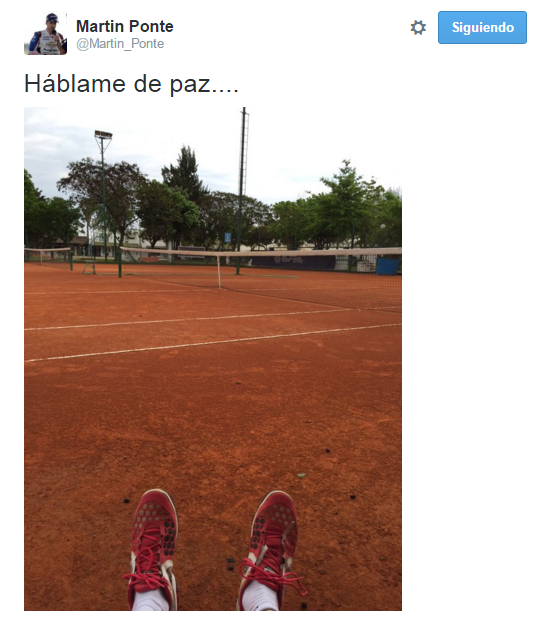Image resolution: width=555 pixels, height=619 pixels.
Task: Click the floodlight pole in the photo
Action: point(103,195)
